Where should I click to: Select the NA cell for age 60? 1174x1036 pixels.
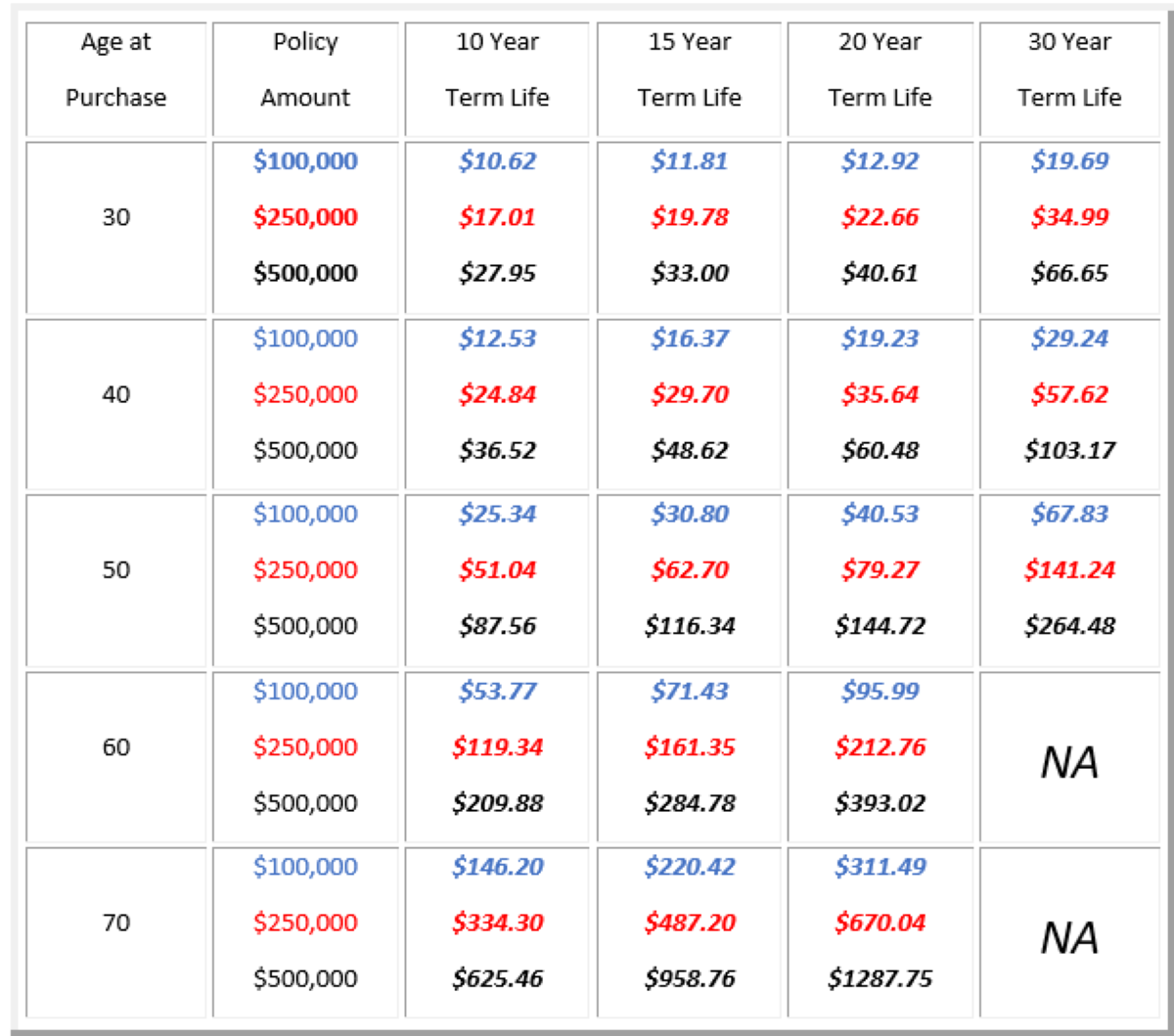tap(1069, 763)
